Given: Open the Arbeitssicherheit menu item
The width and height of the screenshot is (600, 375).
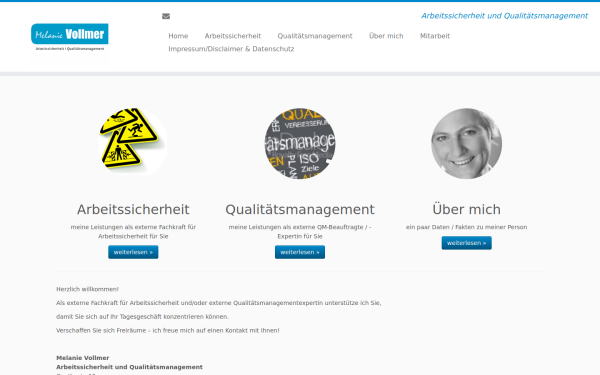Looking at the screenshot, I should pyautogui.click(x=233, y=36).
